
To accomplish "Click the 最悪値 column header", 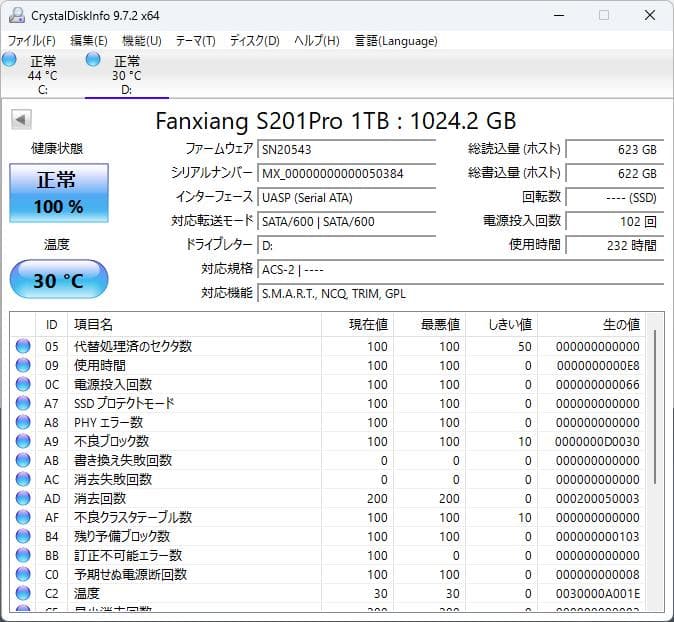I will tap(429, 325).
